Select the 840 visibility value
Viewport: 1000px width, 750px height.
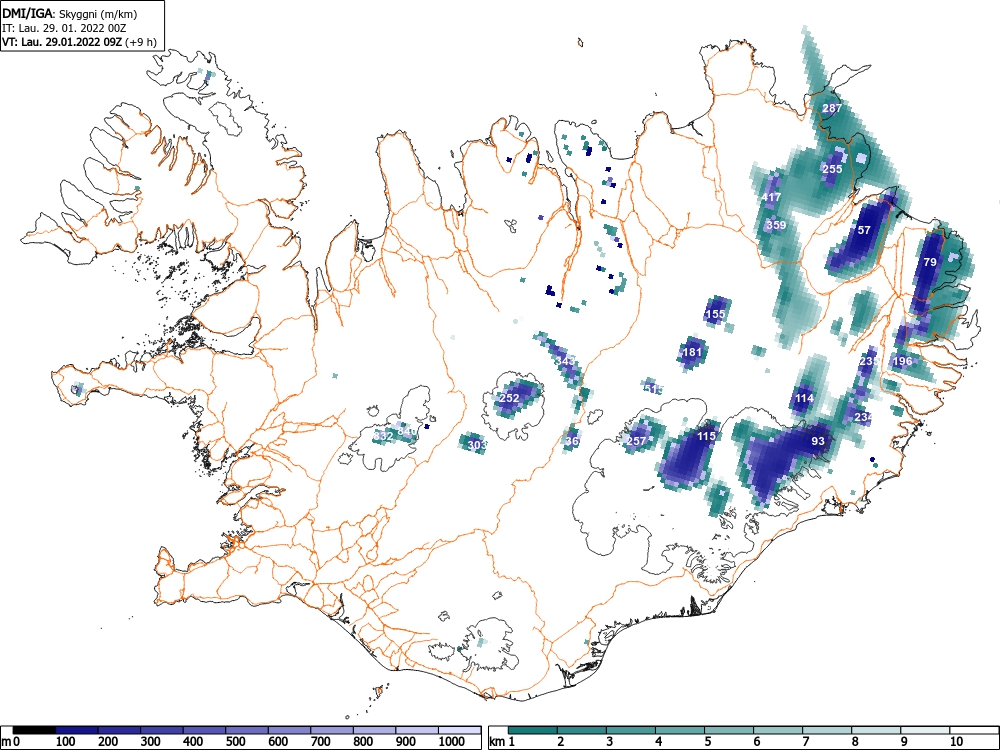(x=406, y=432)
